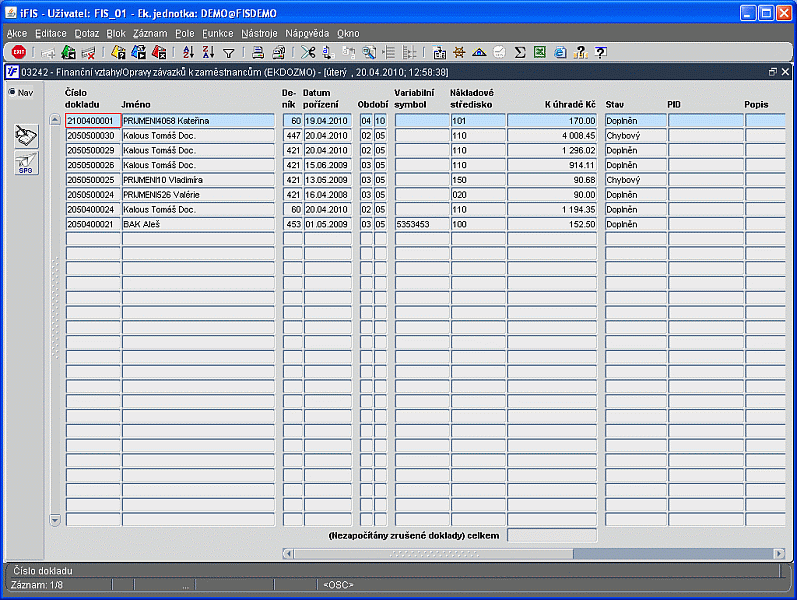Open the Okno menu
Screen dimensions: 797x600
point(348,34)
